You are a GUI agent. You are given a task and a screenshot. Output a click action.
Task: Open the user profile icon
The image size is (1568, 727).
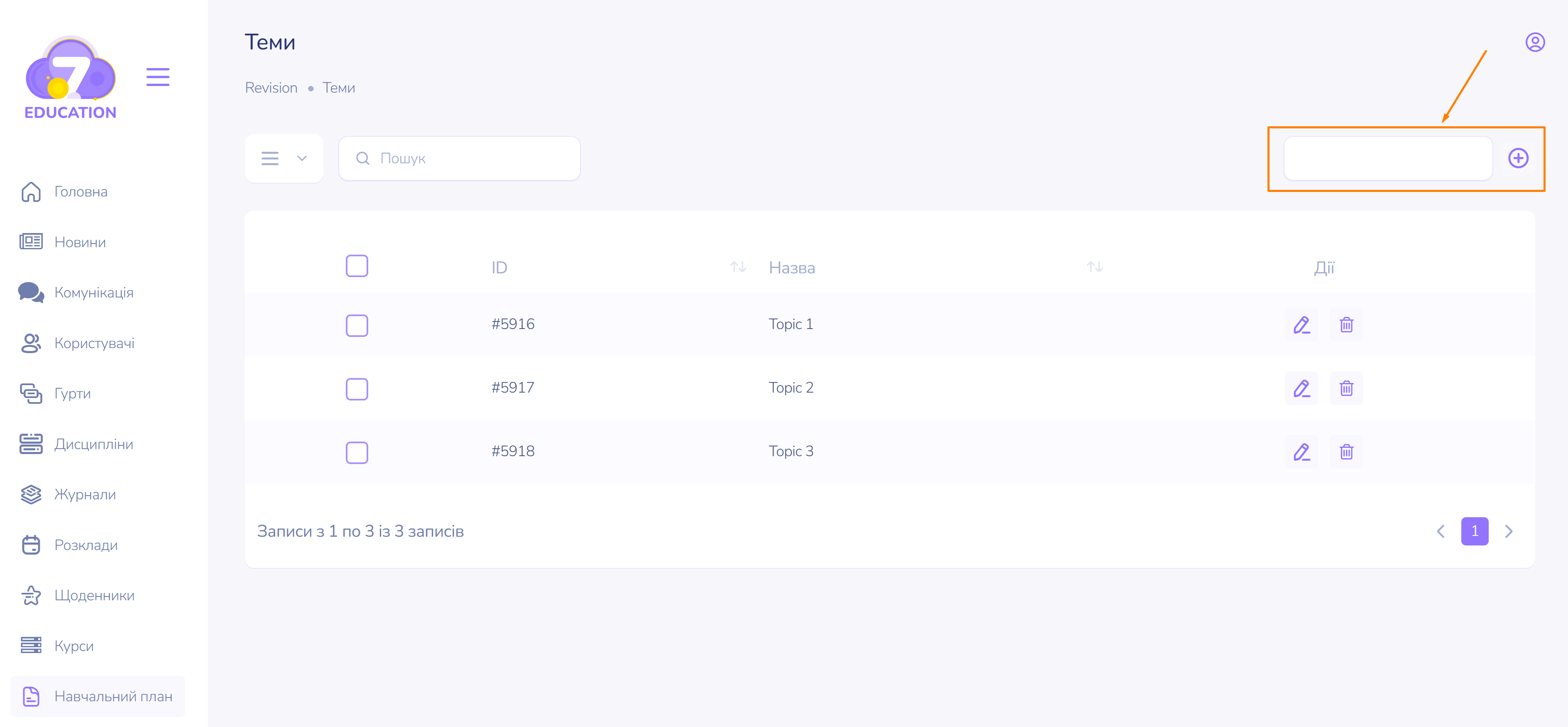(1534, 43)
